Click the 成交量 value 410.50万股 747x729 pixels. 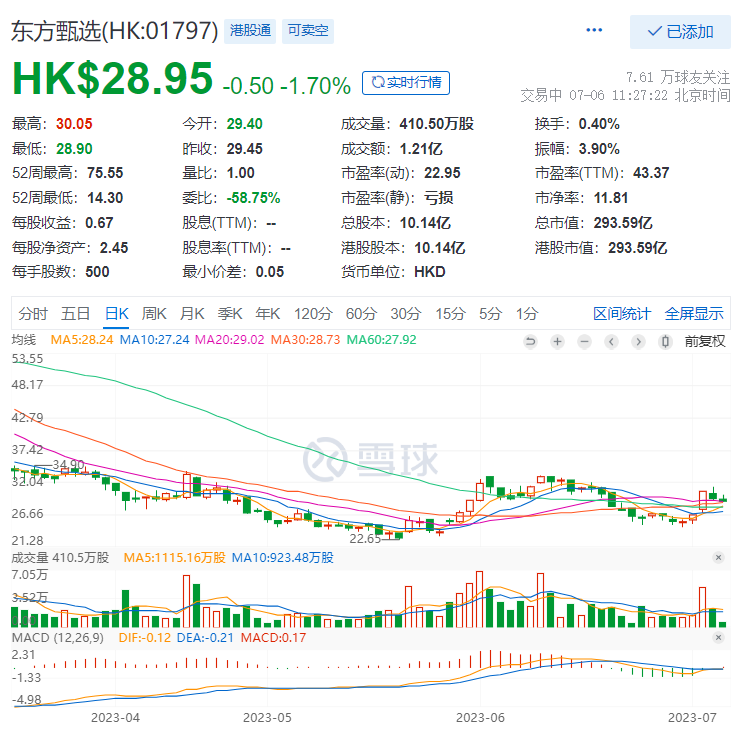point(437,124)
